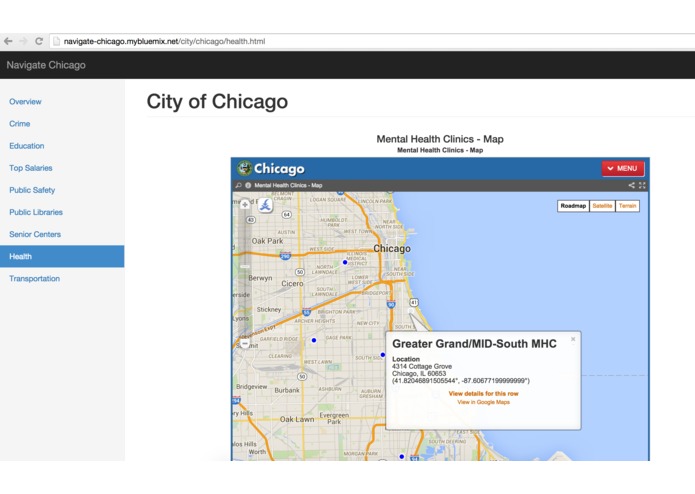695x494 pixels.
Task: Click the browser forward arrow
Action: point(23,41)
